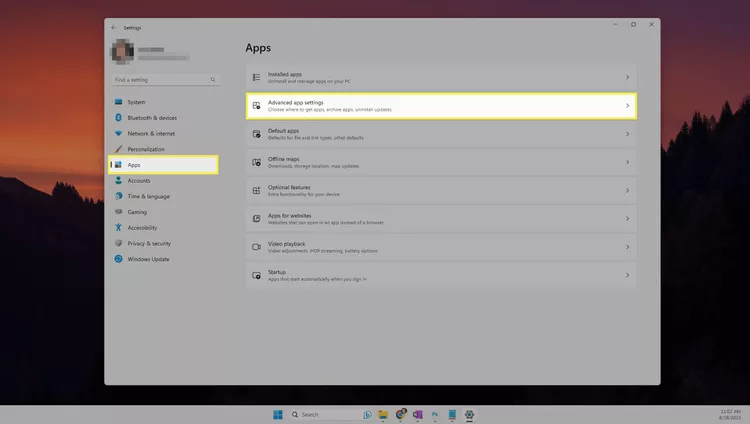Select Apps in the sidebar
Screen dimensions: 750x424
pos(164,165)
